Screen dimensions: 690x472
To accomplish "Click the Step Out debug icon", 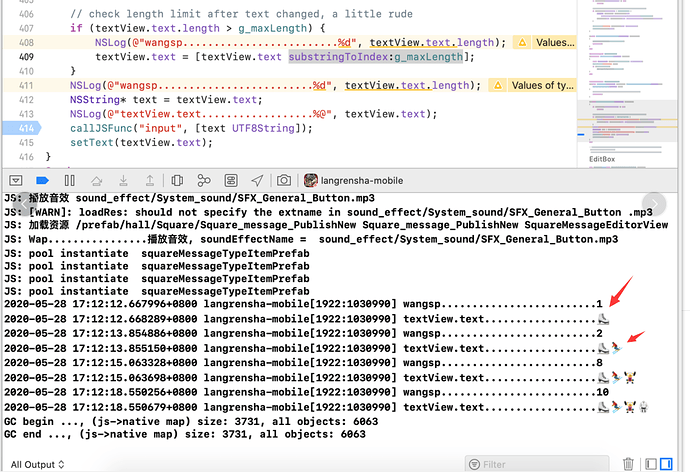I will coord(150,180).
